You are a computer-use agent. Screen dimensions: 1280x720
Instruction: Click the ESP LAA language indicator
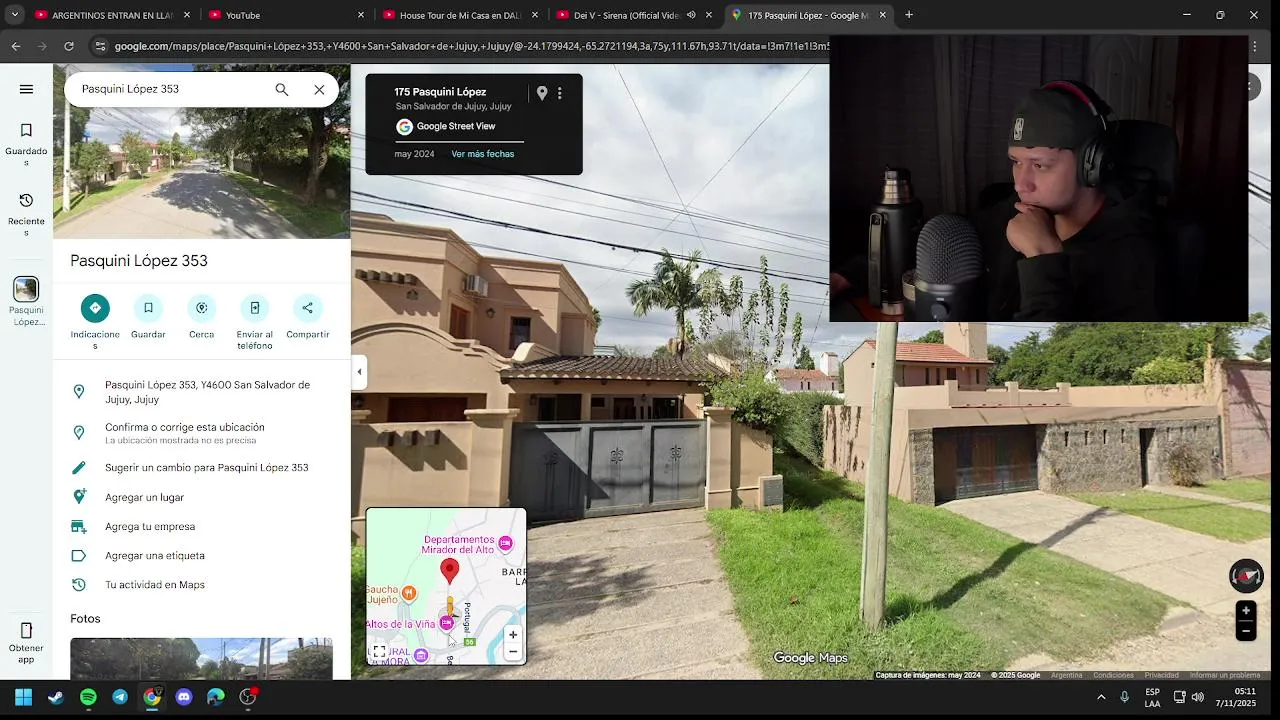pyautogui.click(x=1152, y=697)
